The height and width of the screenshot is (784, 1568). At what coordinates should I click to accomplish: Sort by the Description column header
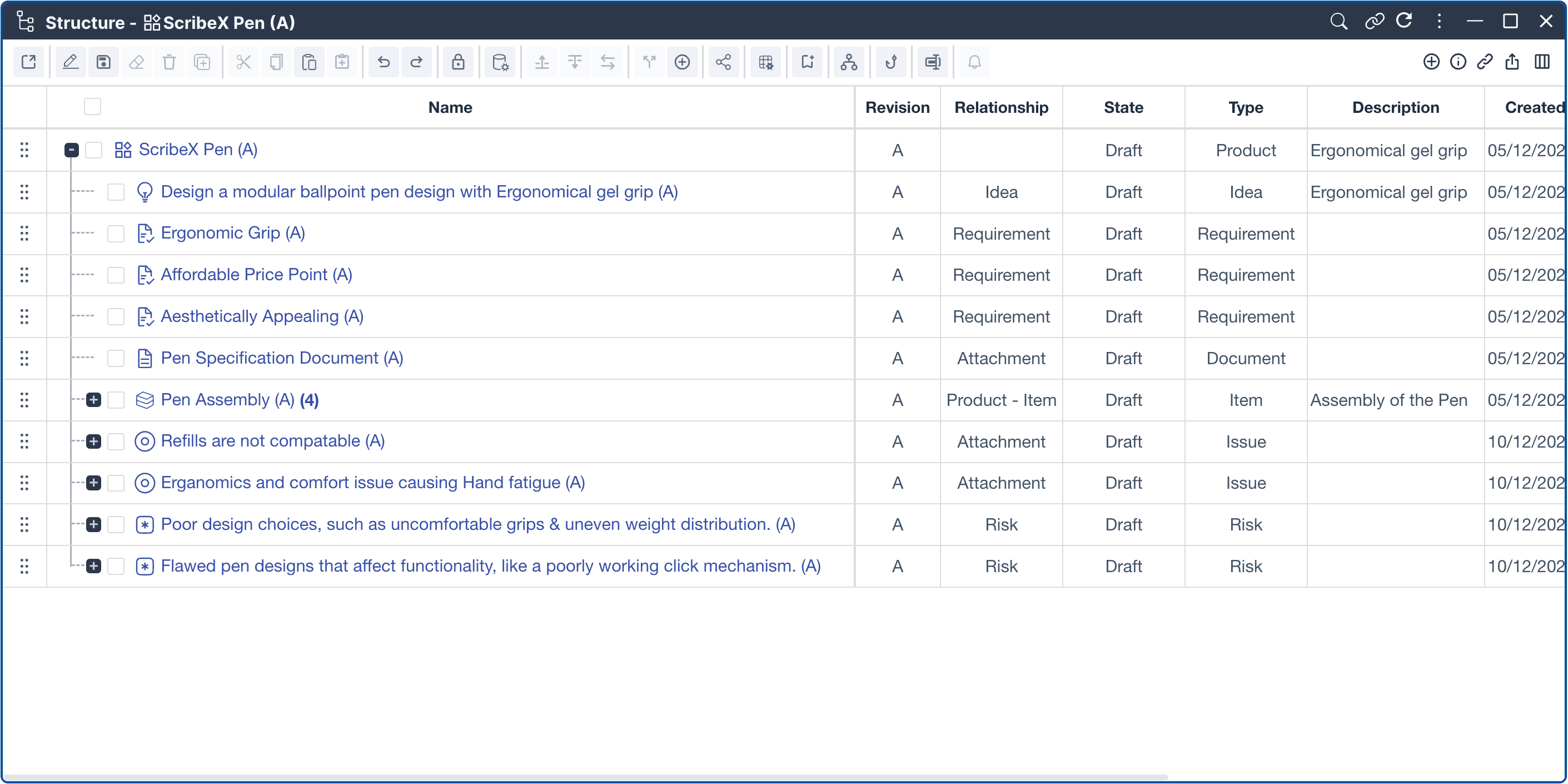pyautogui.click(x=1395, y=108)
